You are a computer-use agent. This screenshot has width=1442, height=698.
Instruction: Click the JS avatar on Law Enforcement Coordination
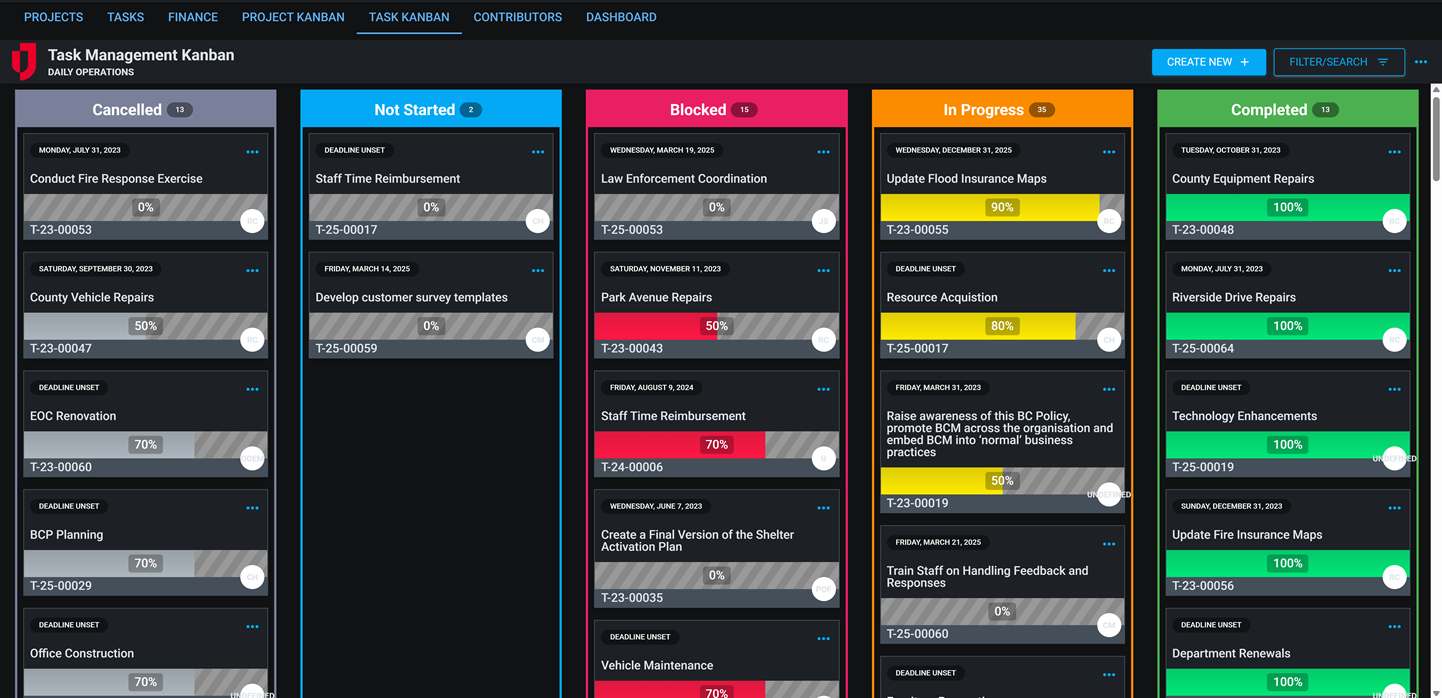point(823,220)
